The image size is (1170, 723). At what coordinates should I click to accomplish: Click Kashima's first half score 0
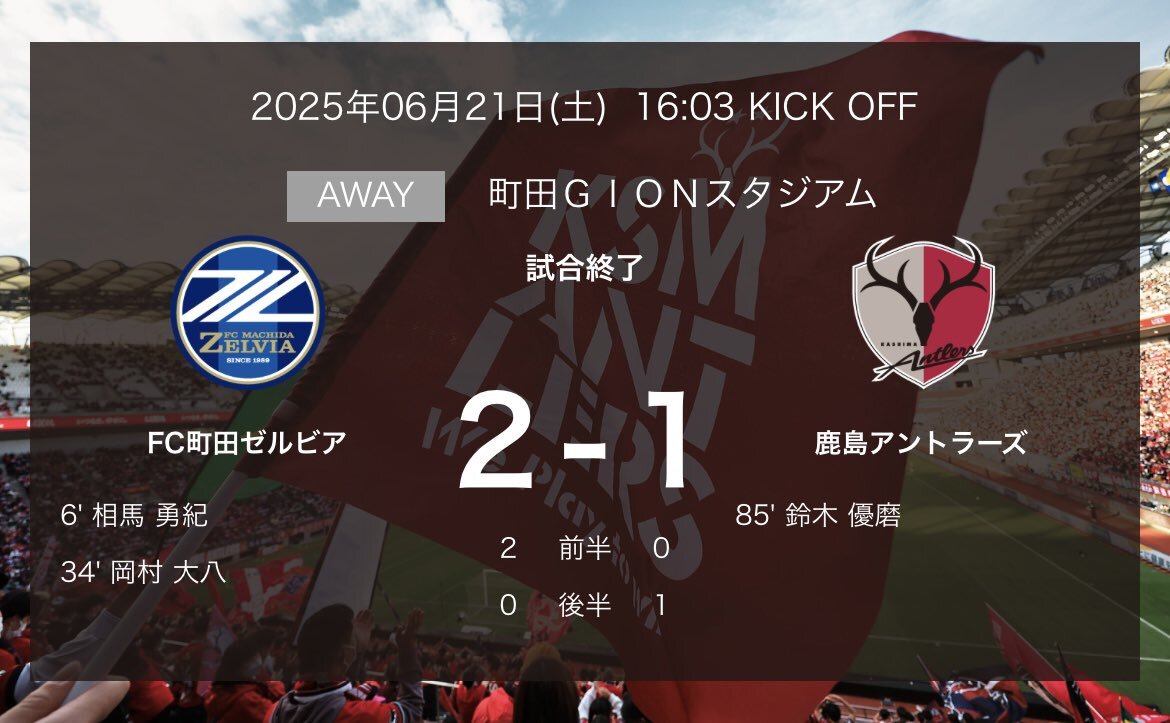661,548
